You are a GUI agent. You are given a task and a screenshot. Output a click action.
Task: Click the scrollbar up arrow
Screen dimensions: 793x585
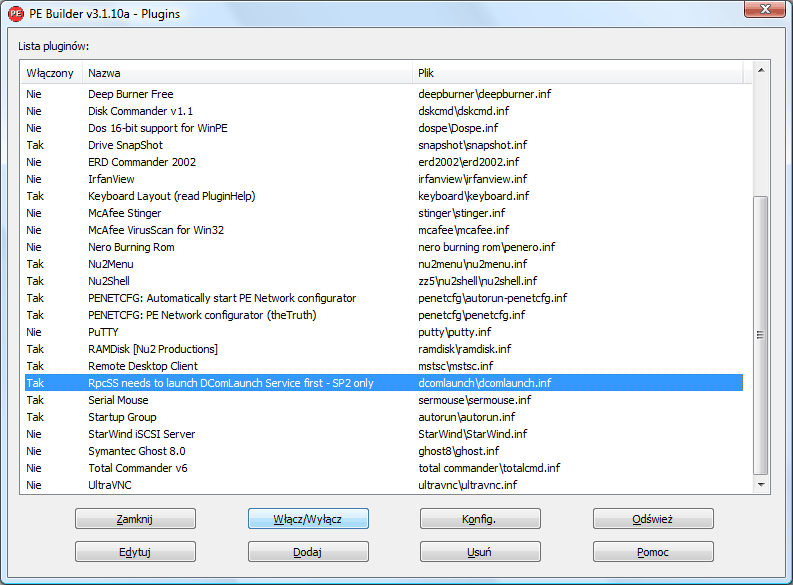pyautogui.click(x=761, y=70)
